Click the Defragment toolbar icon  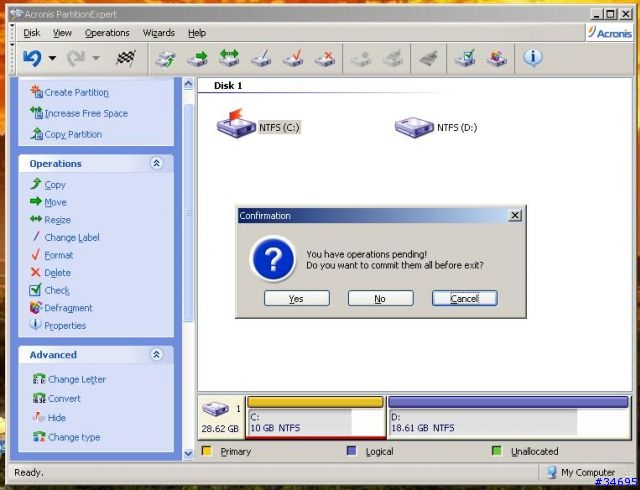coord(497,58)
